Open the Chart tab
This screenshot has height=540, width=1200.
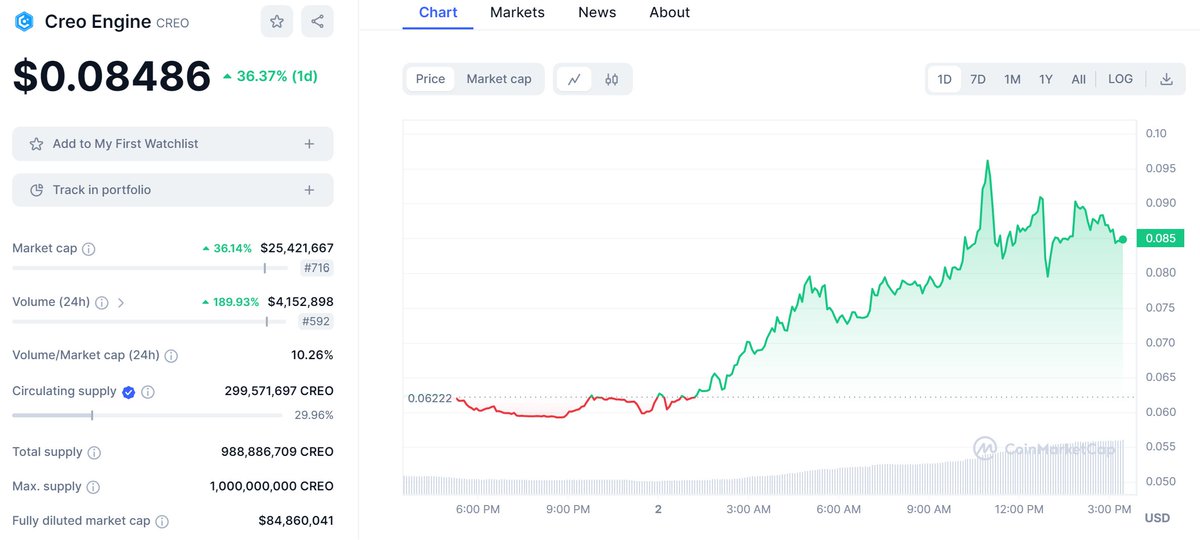[x=438, y=13]
